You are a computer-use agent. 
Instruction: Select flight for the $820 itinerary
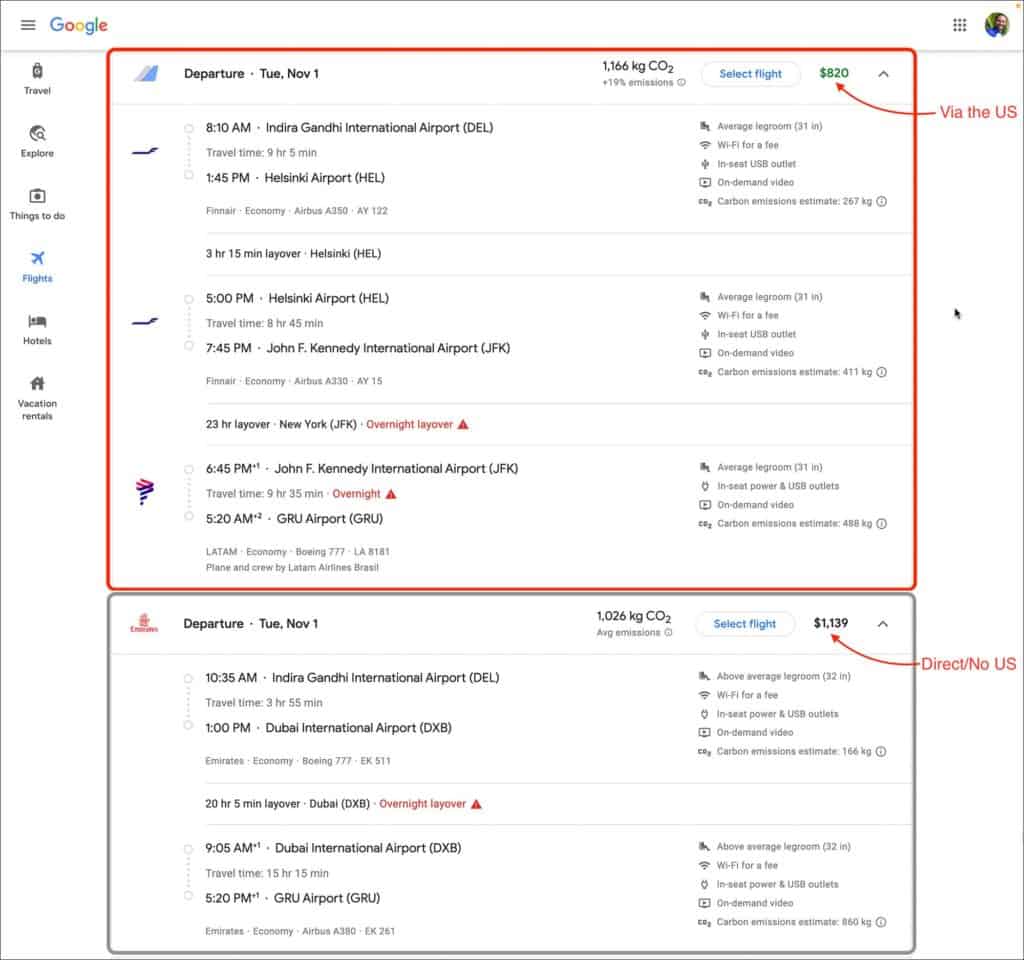coord(750,74)
